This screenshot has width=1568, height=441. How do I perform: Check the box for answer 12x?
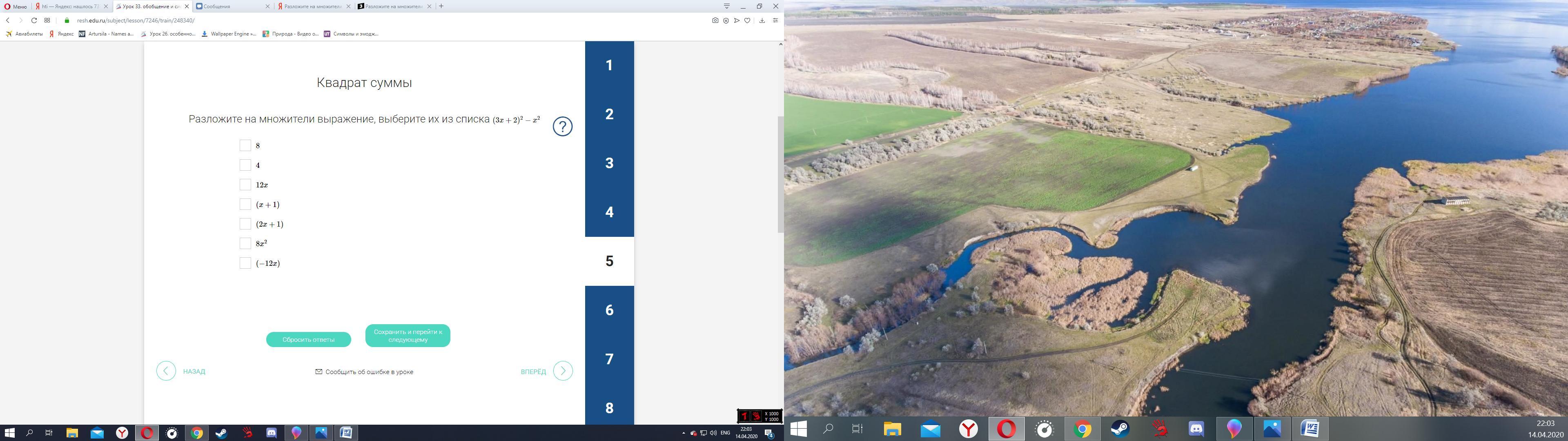tap(245, 185)
